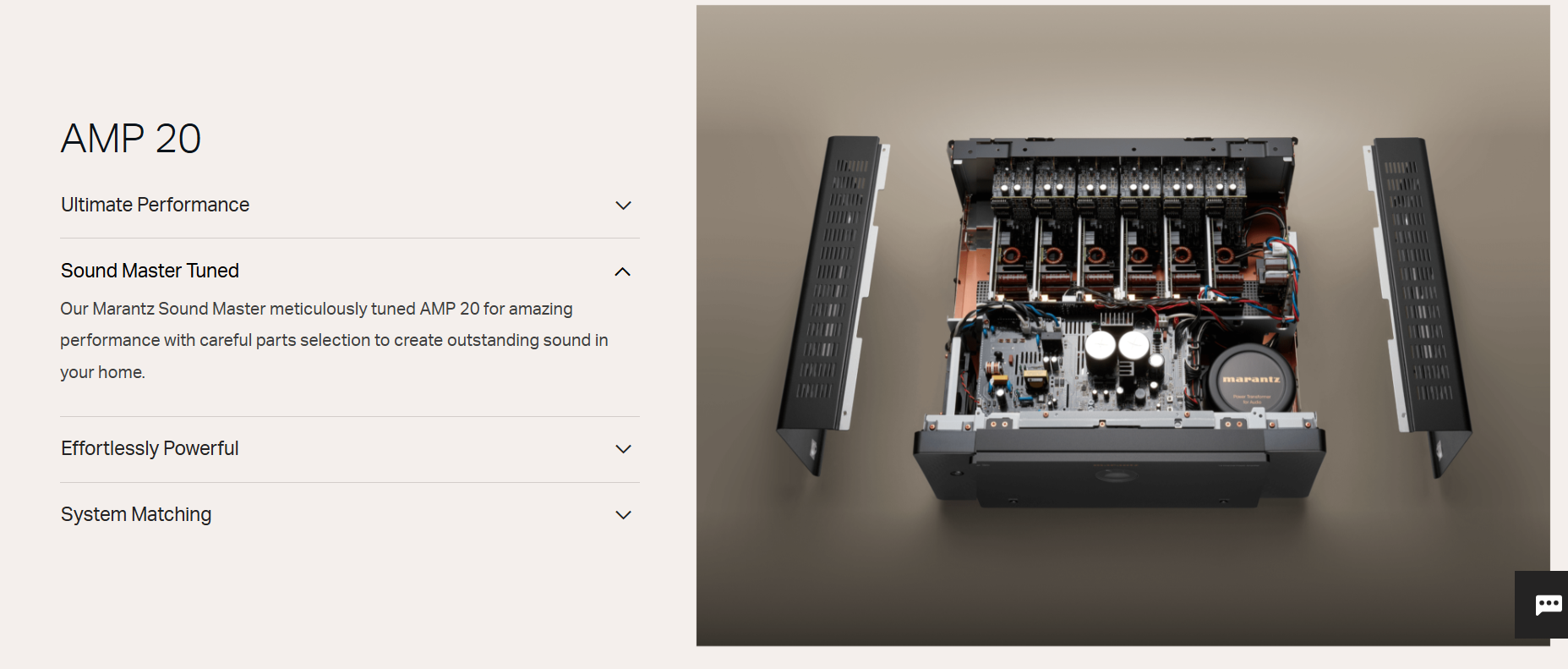
Task: Click the row of amplifier modules
Action: [x=1118, y=228]
